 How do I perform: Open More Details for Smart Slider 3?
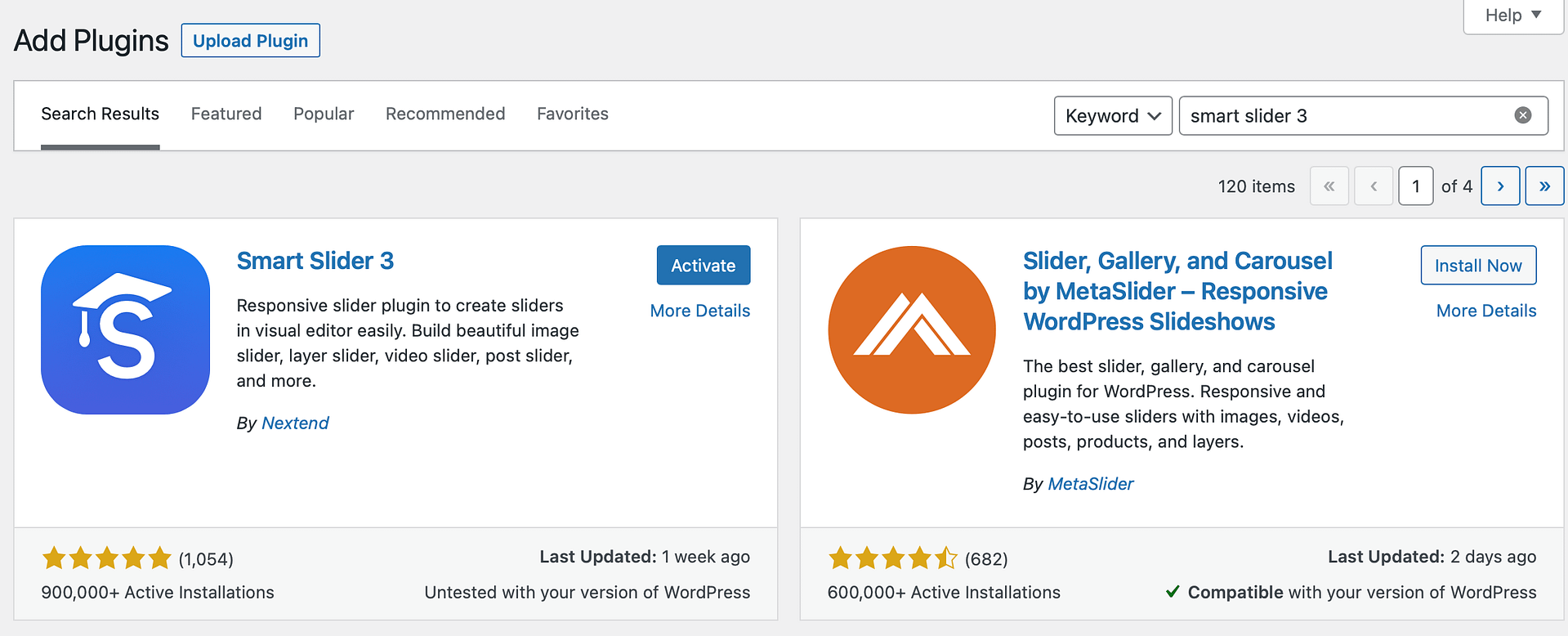pos(699,311)
